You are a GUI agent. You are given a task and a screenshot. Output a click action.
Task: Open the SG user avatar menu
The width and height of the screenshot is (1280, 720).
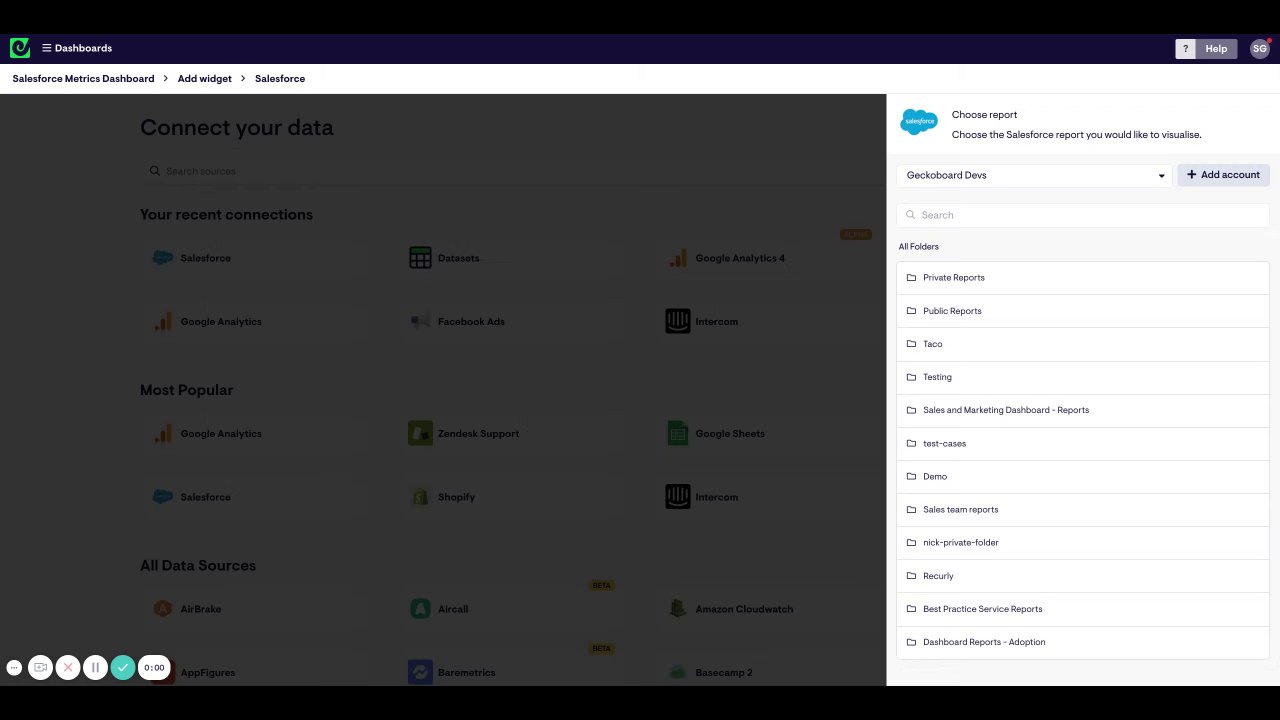[x=1259, y=48]
